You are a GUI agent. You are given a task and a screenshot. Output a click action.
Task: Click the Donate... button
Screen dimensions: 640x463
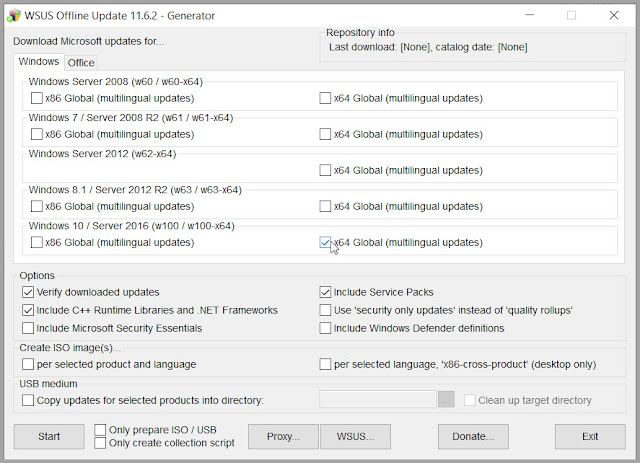[473, 436]
